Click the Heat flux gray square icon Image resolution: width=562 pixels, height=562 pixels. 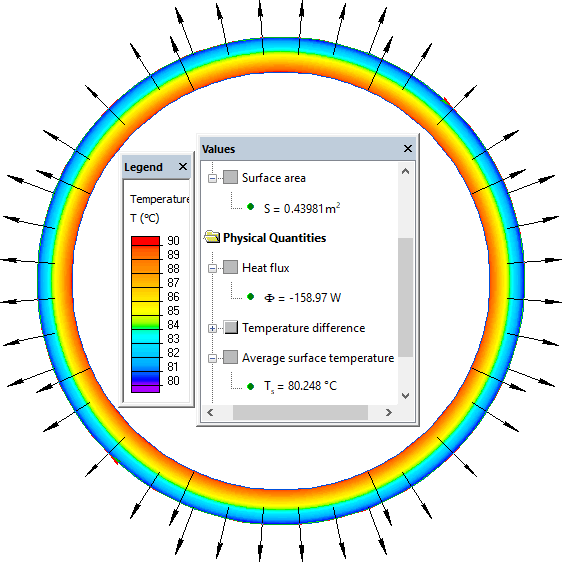[230, 267]
